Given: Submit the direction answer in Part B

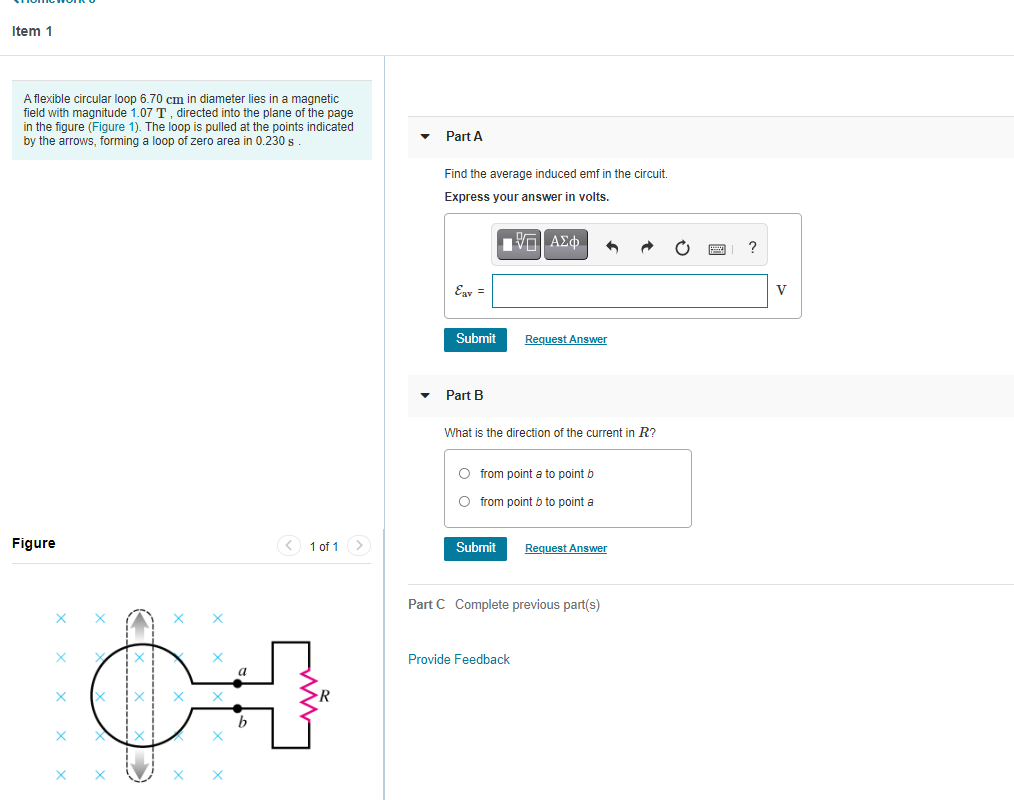Looking at the screenshot, I should pos(475,548).
